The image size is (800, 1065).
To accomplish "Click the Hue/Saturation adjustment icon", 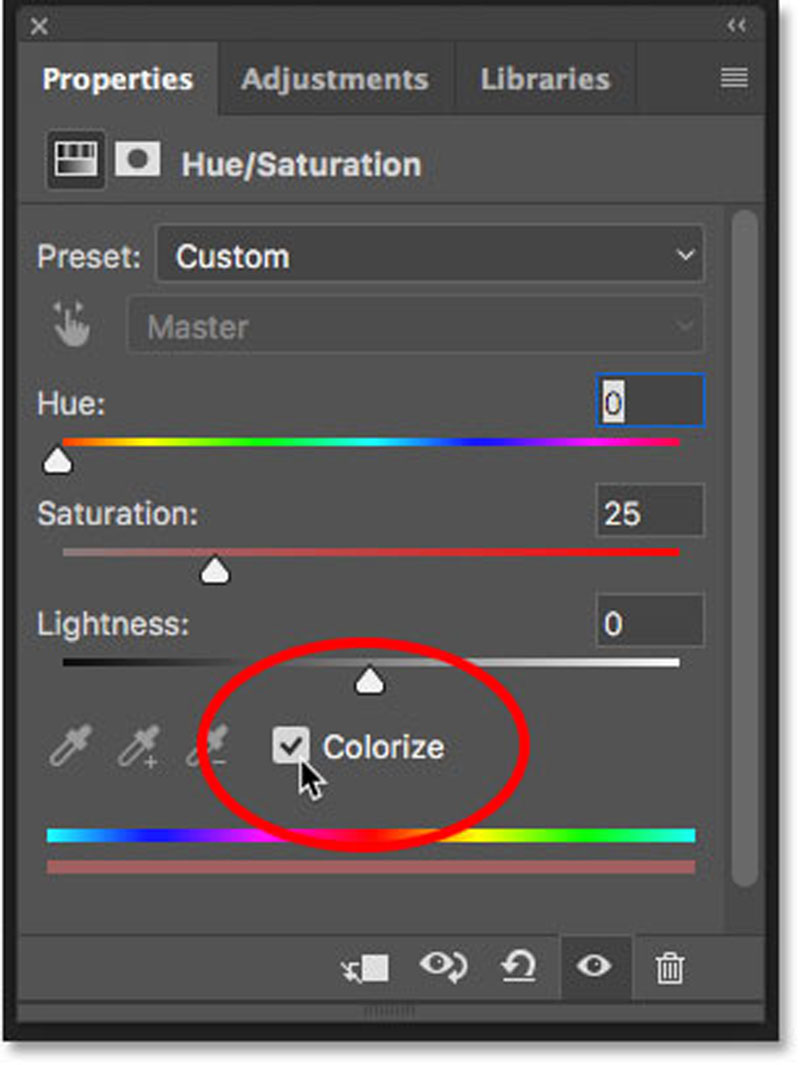I will pyautogui.click(x=76, y=162).
